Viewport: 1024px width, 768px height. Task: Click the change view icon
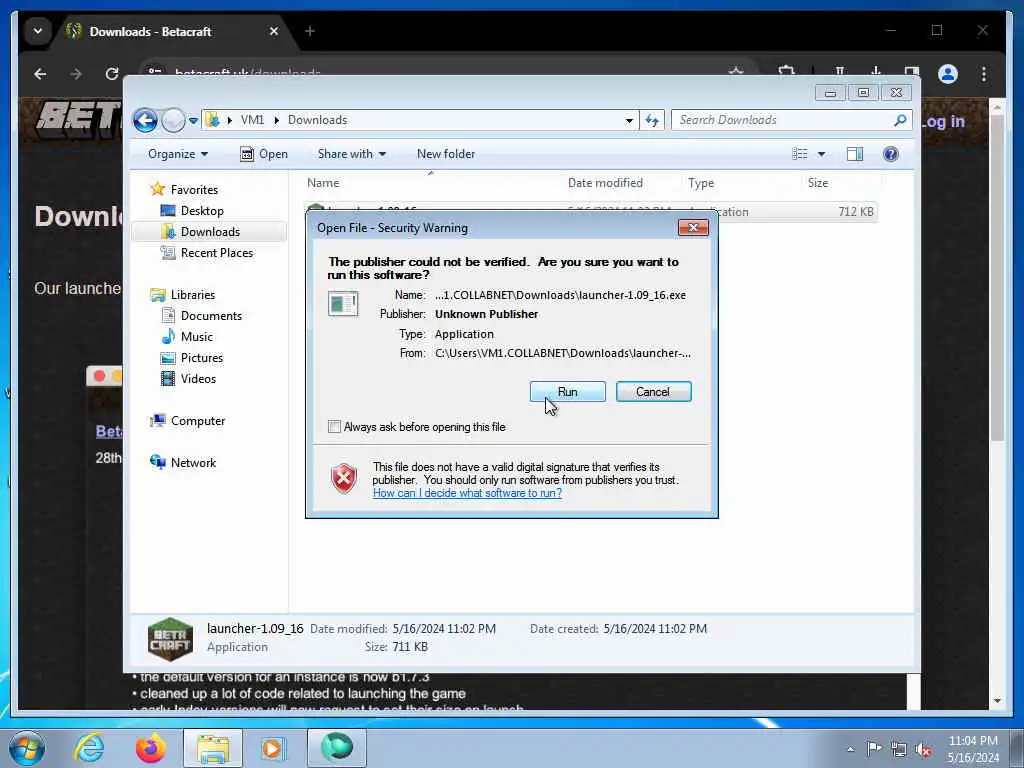tap(799, 154)
